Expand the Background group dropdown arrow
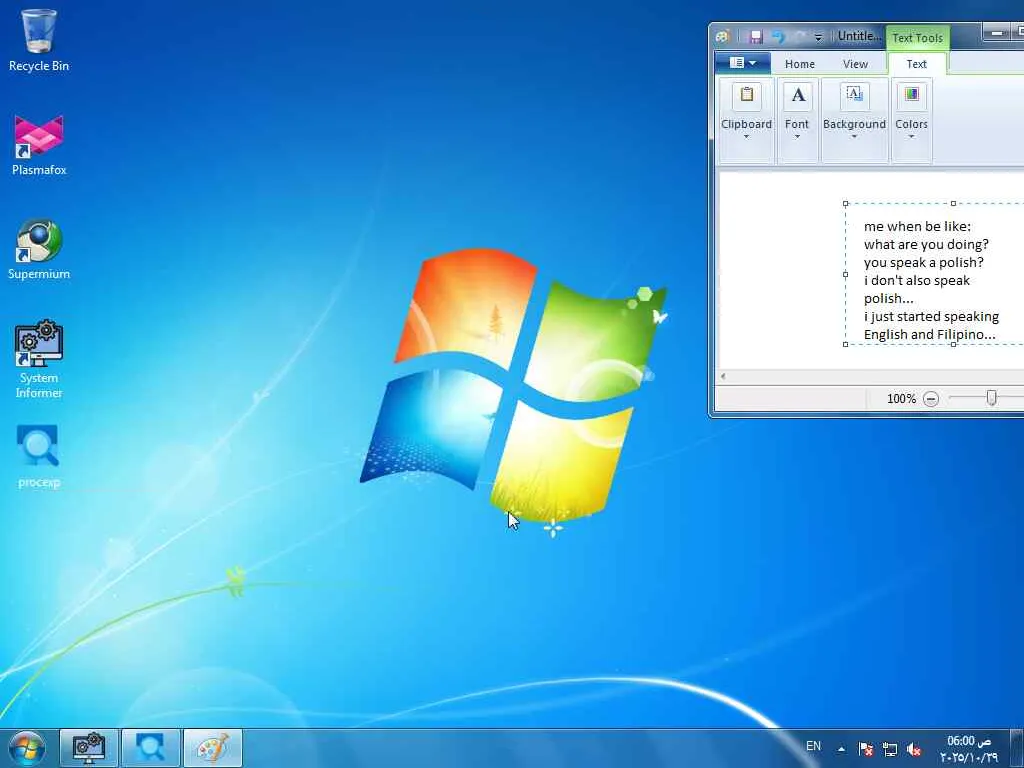Image resolution: width=1024 pixels, height=768 pixels. coord(854,137)
